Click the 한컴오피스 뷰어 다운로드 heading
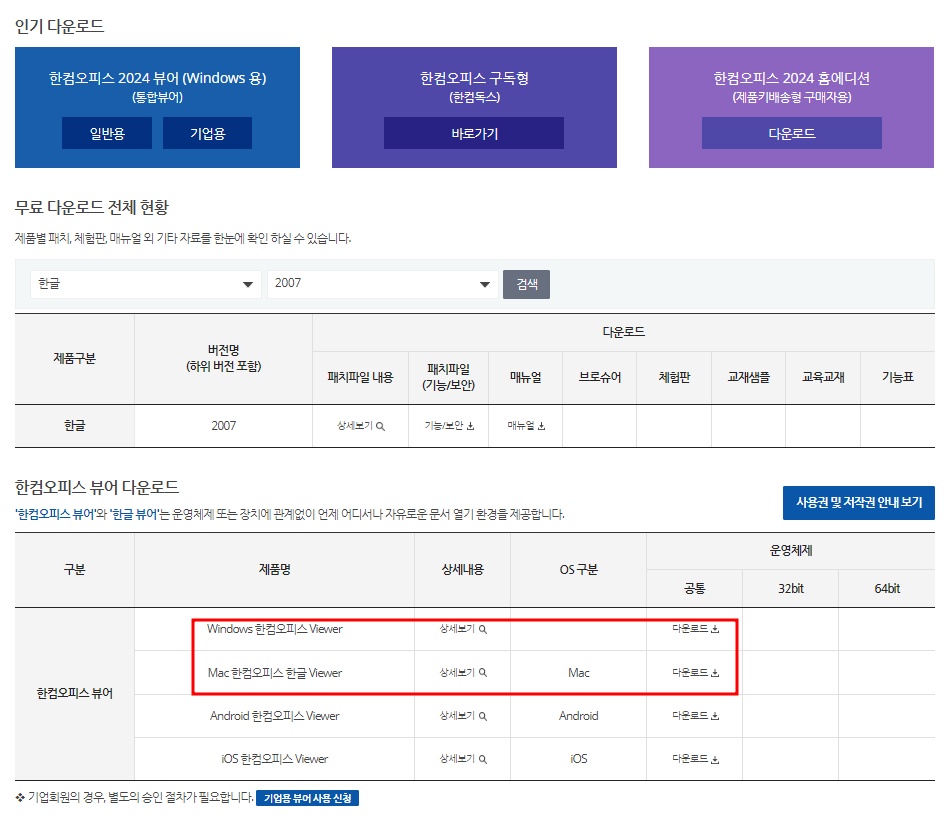 pos(97,487)
